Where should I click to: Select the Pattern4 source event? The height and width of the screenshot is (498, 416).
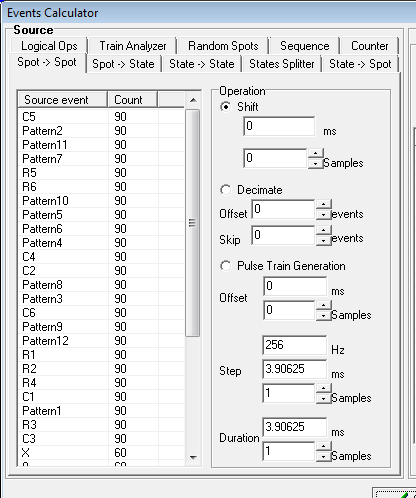(x=101, y=243)
